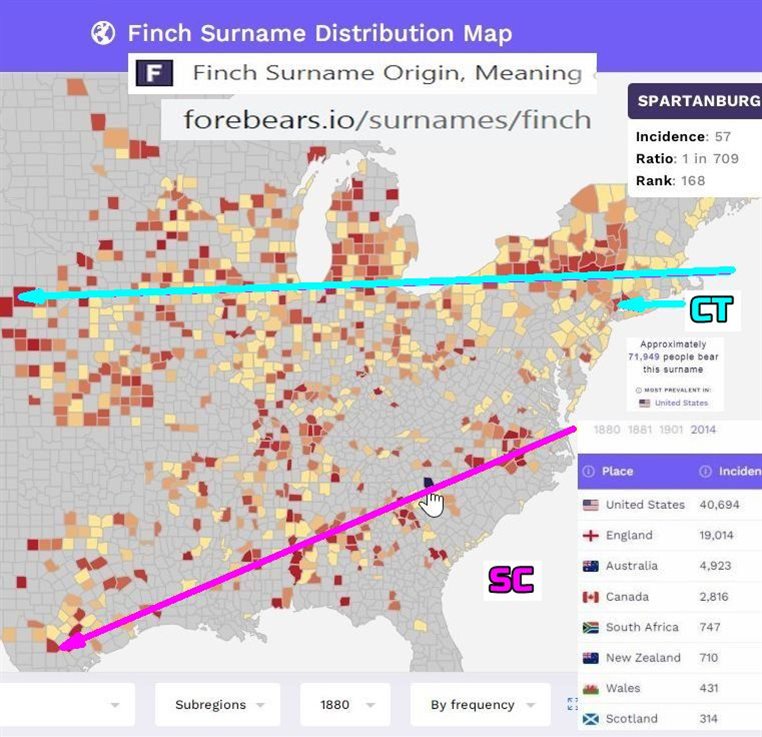This screenshot has height=737, width=762.
Task: Select the 1901 year tab
Action: [672, 429]
